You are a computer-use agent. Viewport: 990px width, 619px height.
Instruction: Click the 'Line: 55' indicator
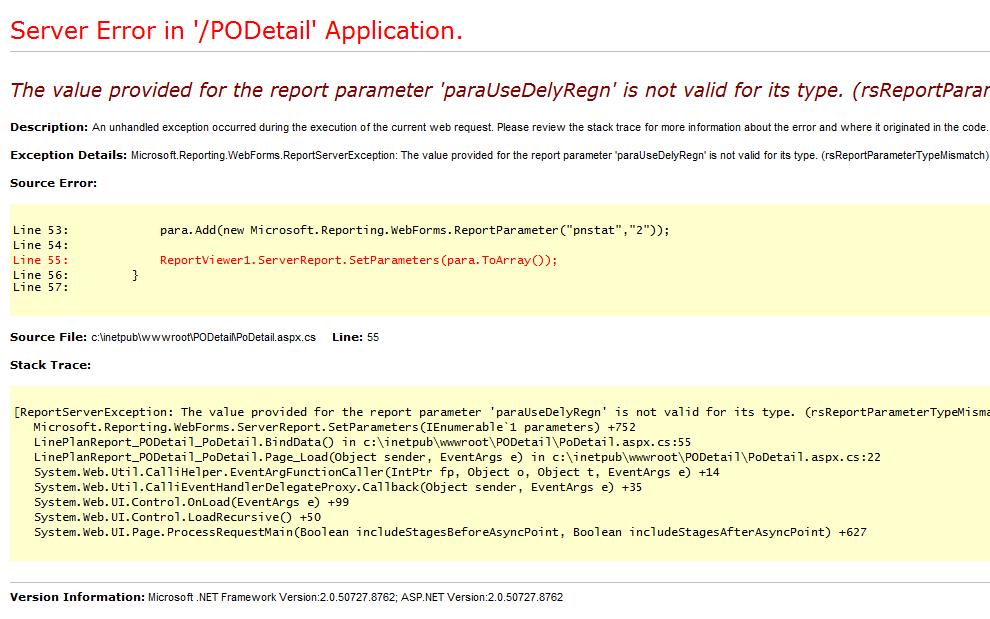click(x=355, y=338)
